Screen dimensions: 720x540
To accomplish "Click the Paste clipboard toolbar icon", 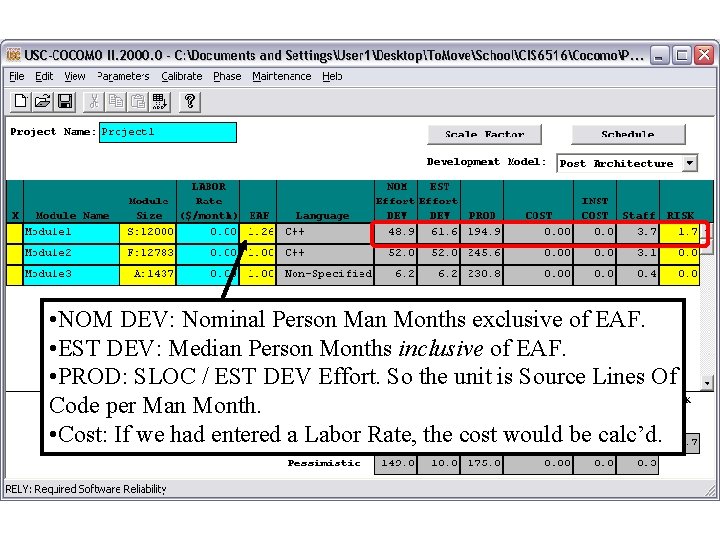I will [x=138, y=101].
